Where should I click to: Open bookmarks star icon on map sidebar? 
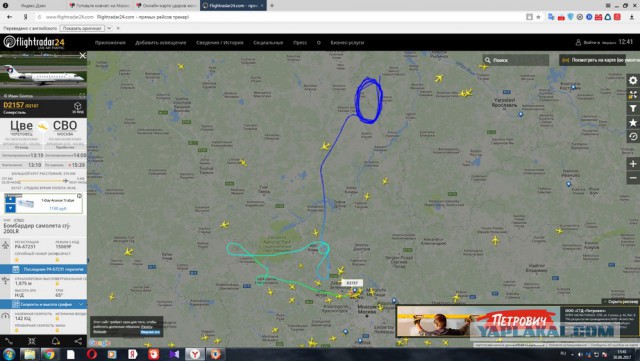click(x=633, y=123)
